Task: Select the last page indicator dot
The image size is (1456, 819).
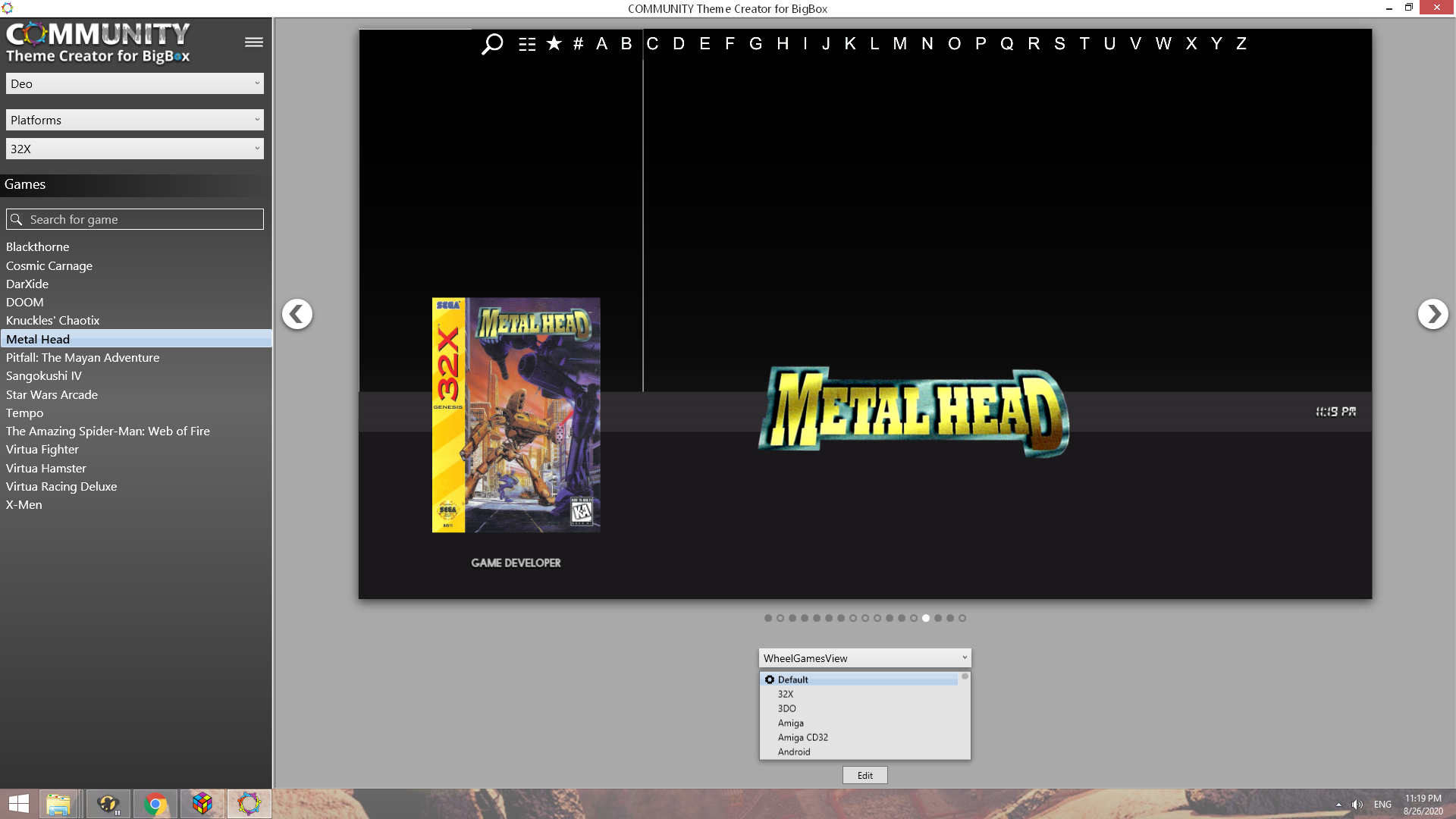Action: [x=962, y=618]
